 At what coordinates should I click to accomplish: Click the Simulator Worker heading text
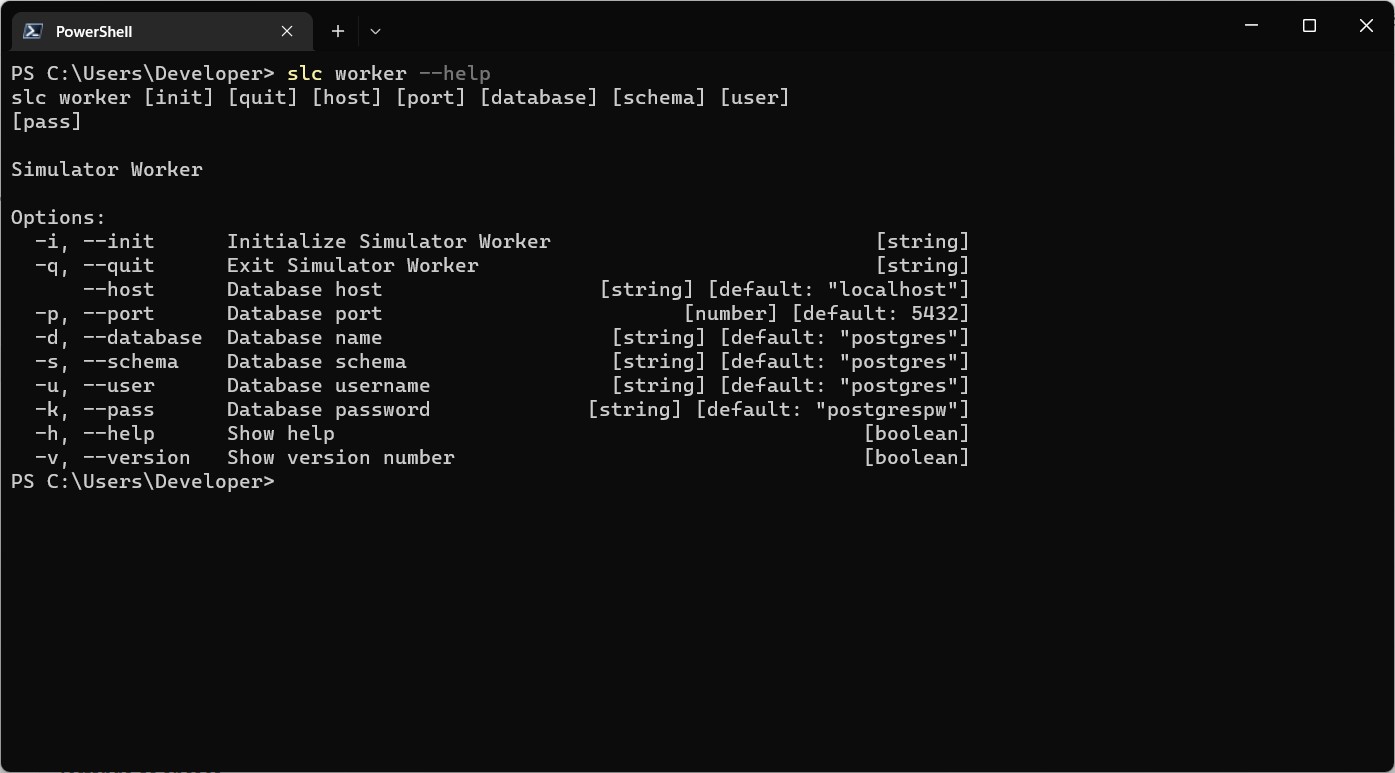(107, 169)
